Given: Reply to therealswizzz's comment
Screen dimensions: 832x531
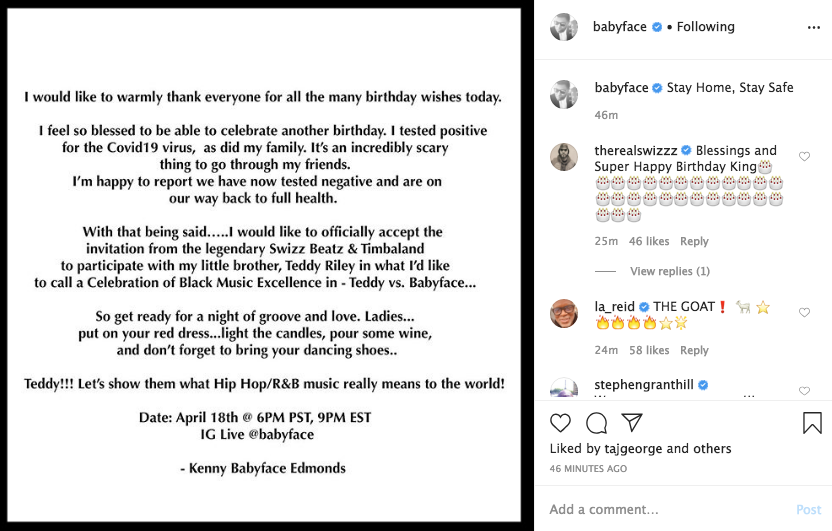Looking at the screenshot, I should (x=694, y=241).
